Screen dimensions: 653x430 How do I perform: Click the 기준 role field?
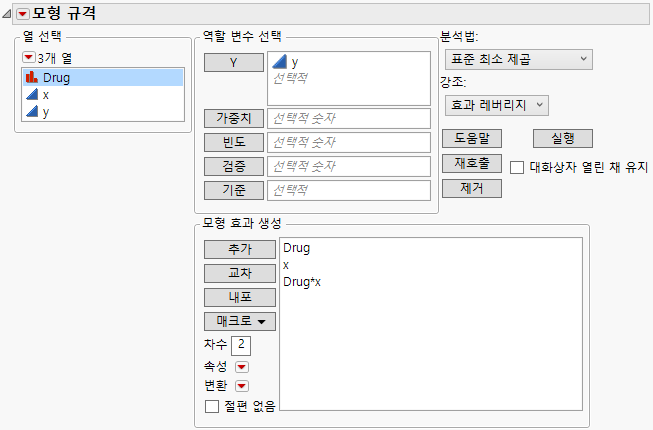pyautogui.click(x=349, y=190)
